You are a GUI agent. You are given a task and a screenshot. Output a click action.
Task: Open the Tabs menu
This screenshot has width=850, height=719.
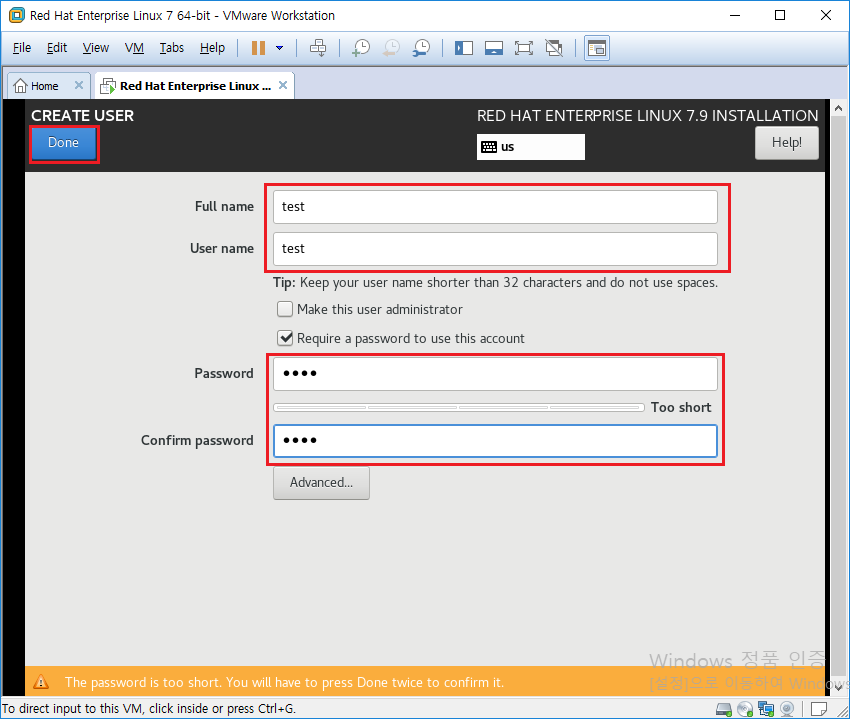pos(171,48)
